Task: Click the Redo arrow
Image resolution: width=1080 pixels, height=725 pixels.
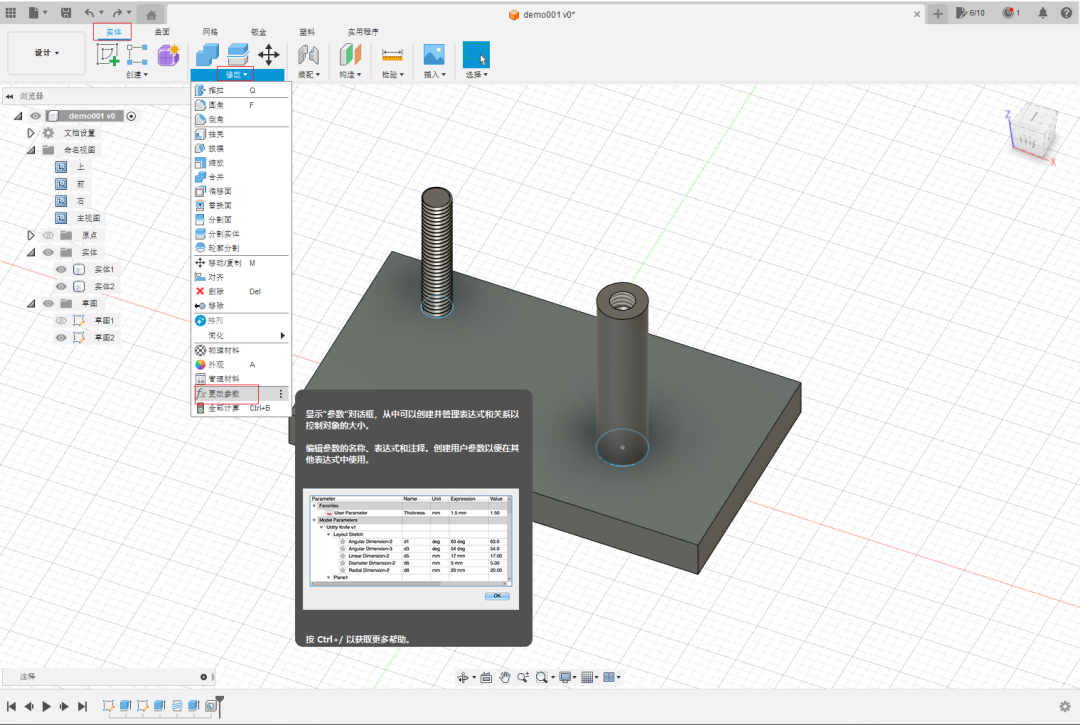Action: point(117,12)
